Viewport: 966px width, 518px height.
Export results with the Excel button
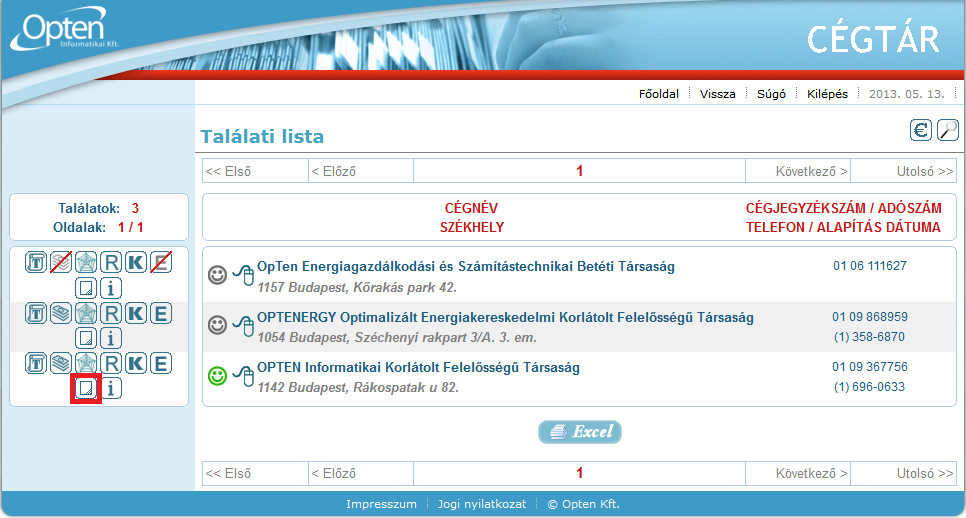580,432
